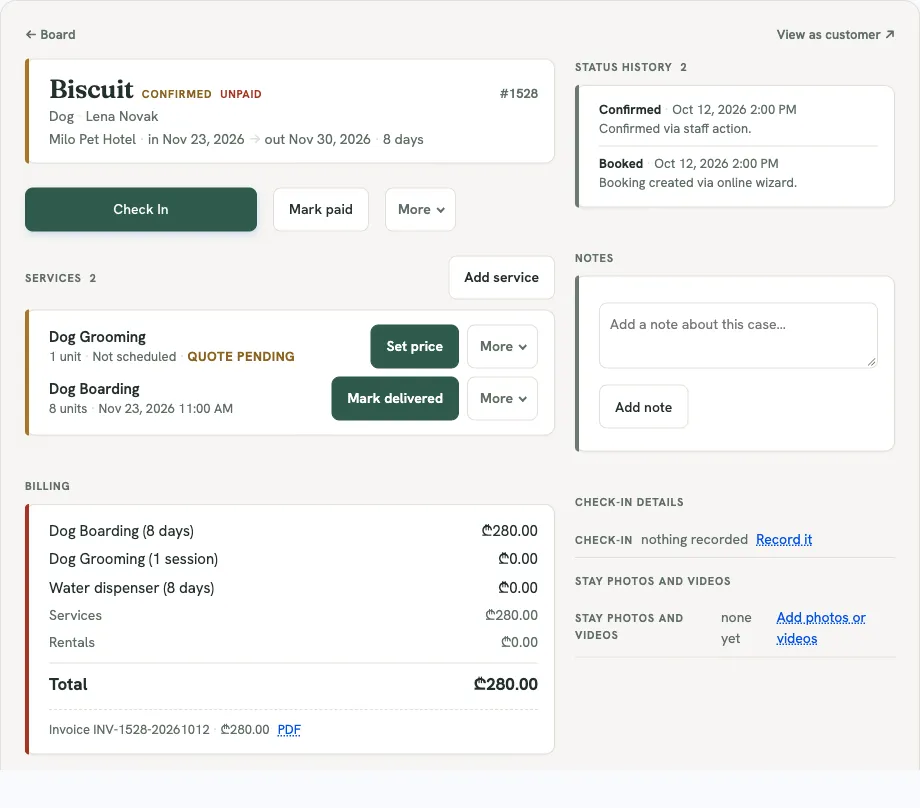The width and height of the screenshot is (920, 808).
Task: Click owner name Lena Novak
Action: pos(122,116)
